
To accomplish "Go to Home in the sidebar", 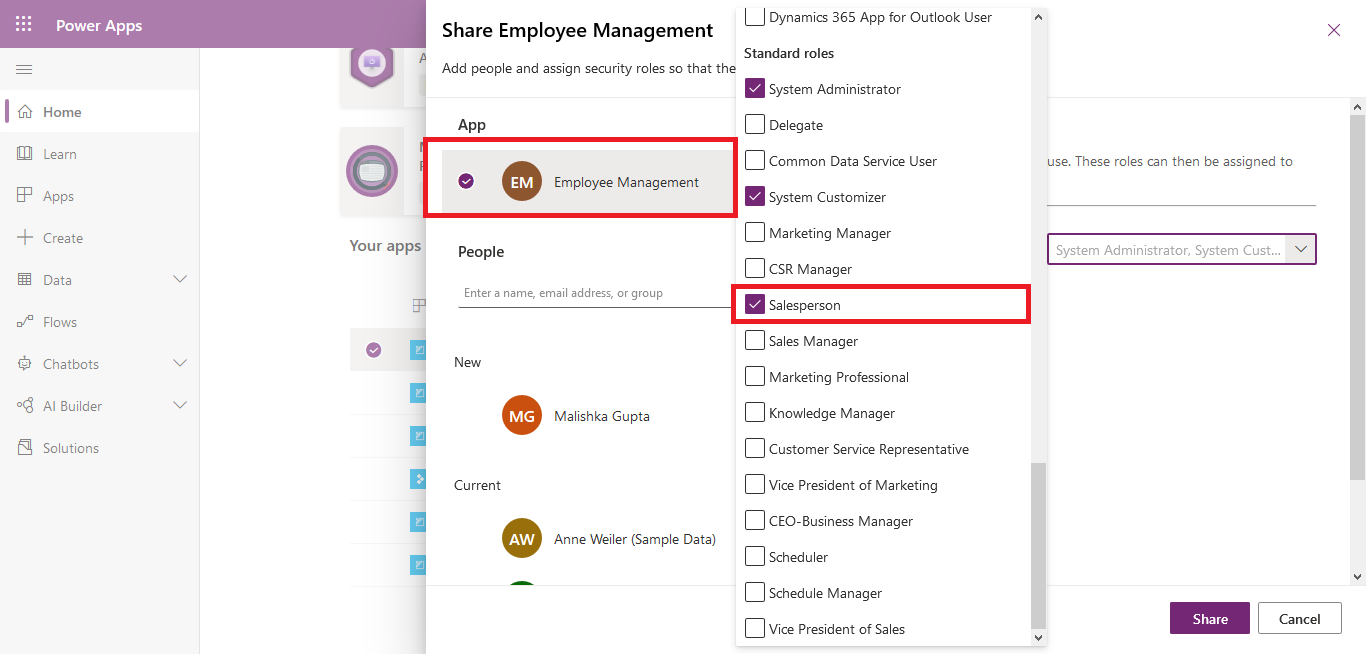I will [x=100, y=112].
